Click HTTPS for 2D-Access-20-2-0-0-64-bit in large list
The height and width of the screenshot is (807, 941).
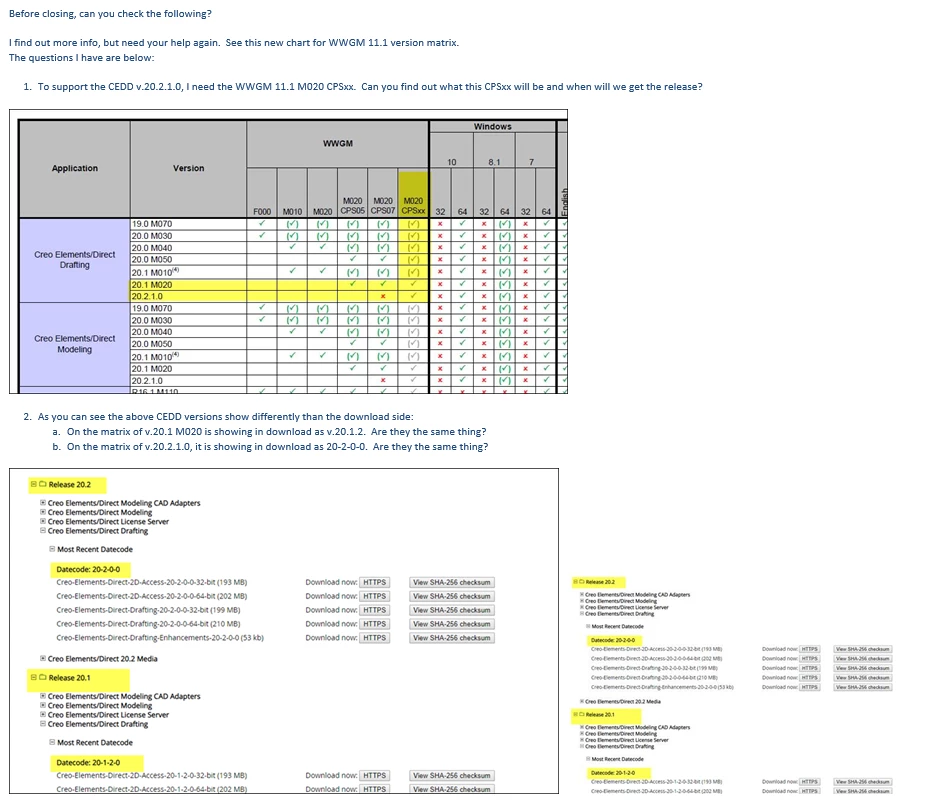click(x=374, y=596)
